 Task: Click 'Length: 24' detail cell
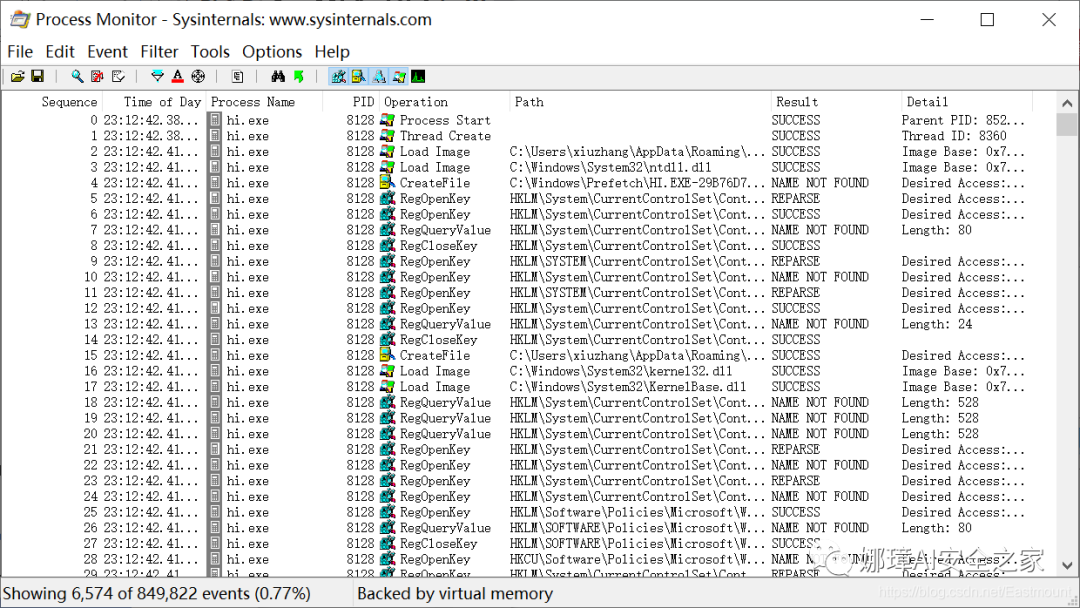tap(937, 324)
